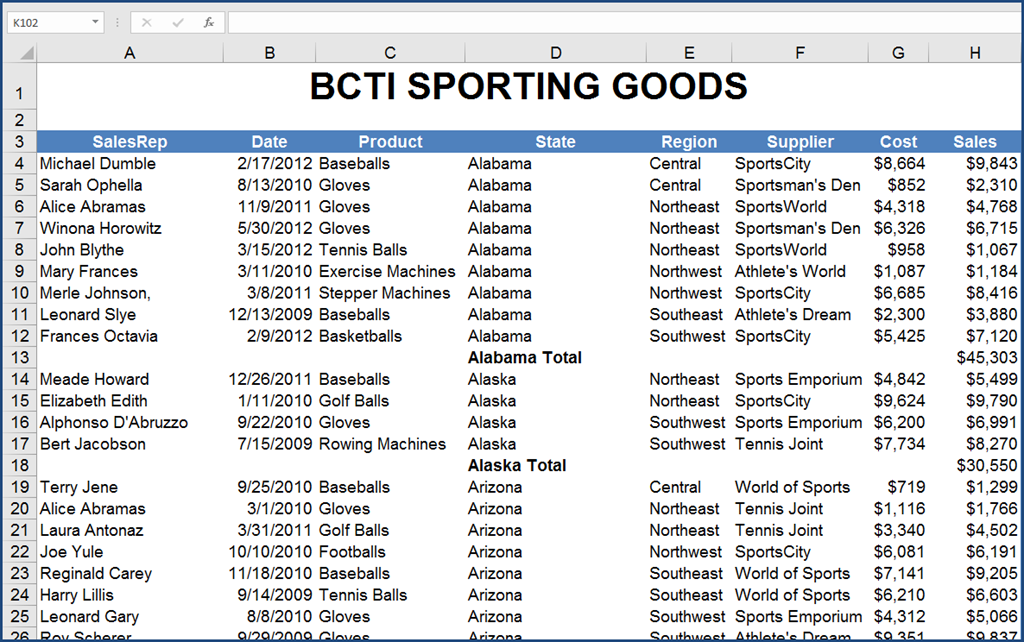Select row 18 header
This screenshot has width=1024, height=642.
(19, 466)
